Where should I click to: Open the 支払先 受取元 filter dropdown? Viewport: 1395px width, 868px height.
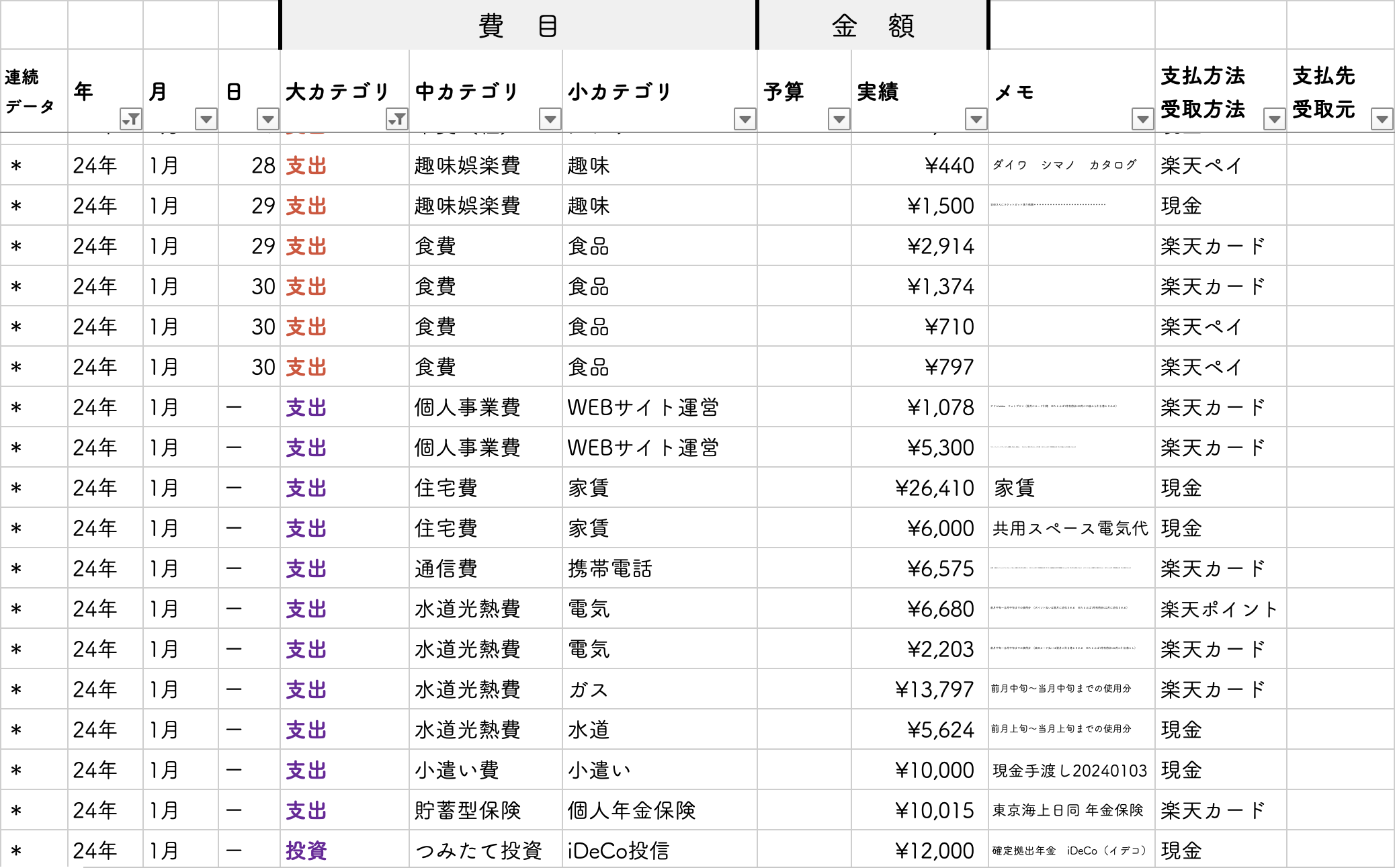(x=1382, y=120)
